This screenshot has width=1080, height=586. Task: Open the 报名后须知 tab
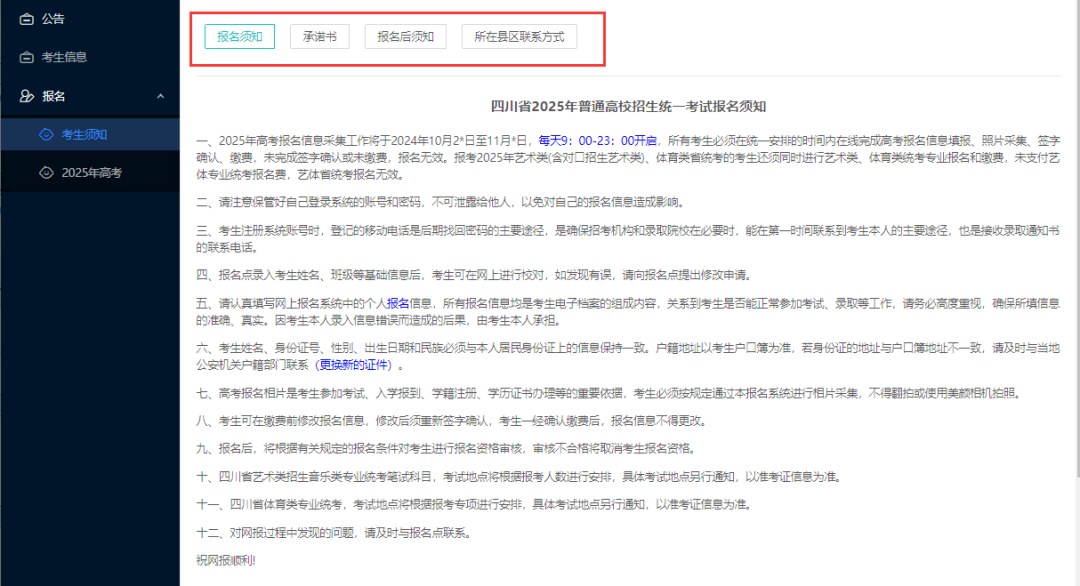[x=404, y=35]
